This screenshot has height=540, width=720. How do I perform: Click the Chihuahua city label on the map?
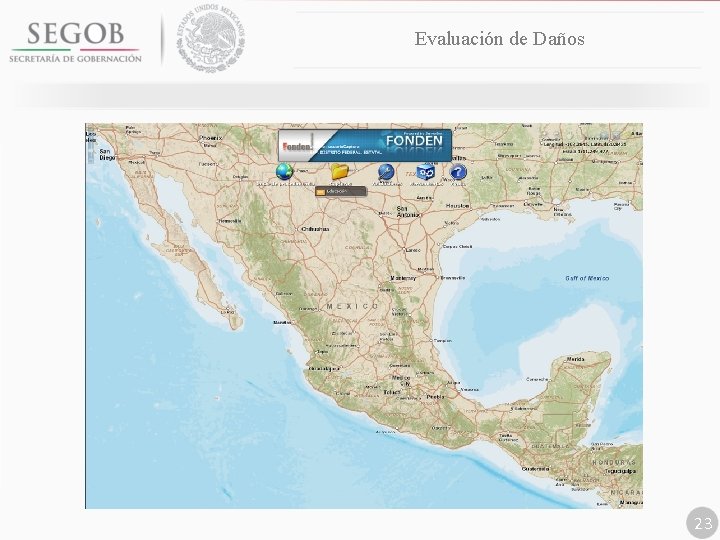pos(315,229)
